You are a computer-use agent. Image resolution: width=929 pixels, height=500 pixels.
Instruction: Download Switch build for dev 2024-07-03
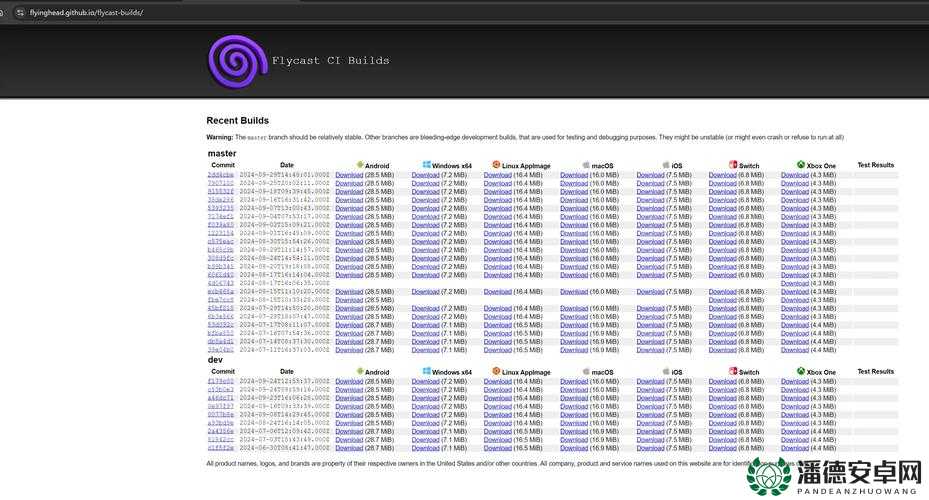[x=722, y=439]
